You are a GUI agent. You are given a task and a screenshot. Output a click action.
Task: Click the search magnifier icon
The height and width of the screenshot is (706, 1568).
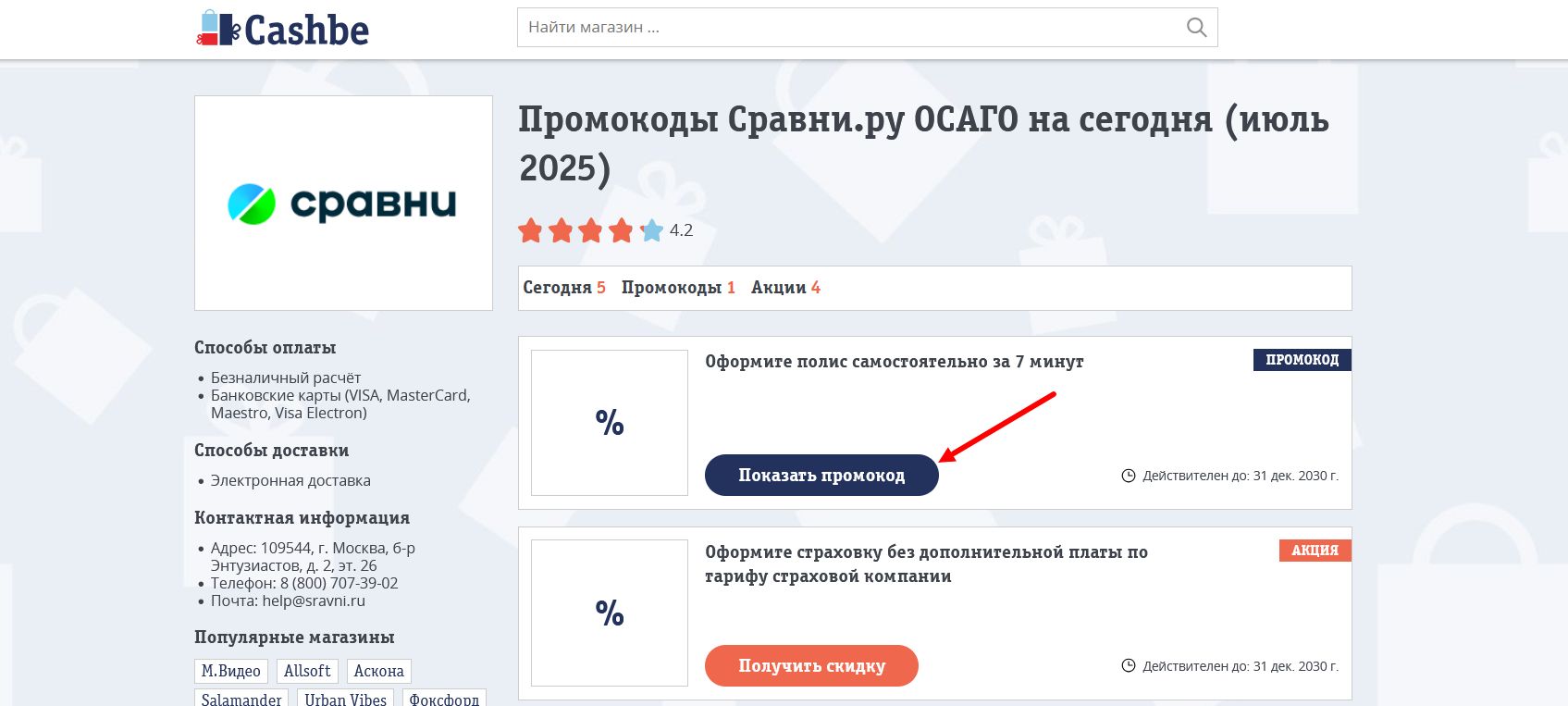[x=1196, y=28]
